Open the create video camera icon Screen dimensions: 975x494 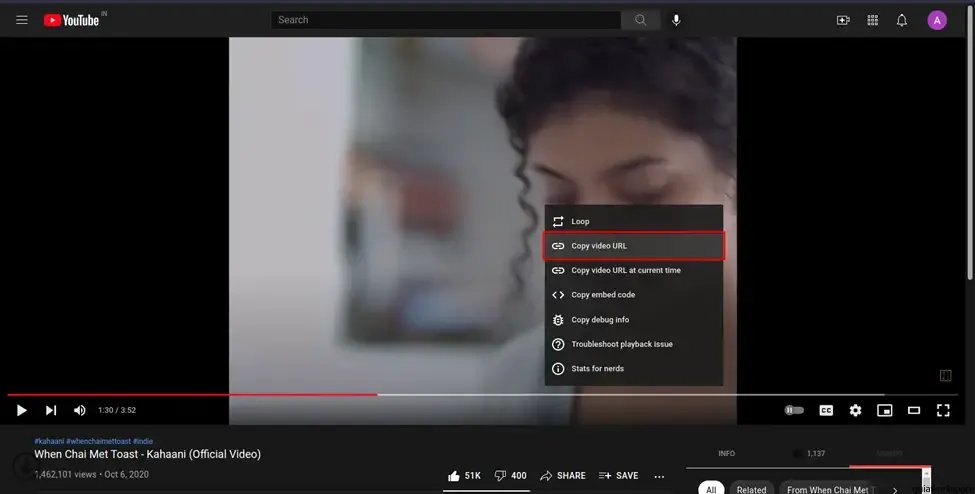pos(843,20)
